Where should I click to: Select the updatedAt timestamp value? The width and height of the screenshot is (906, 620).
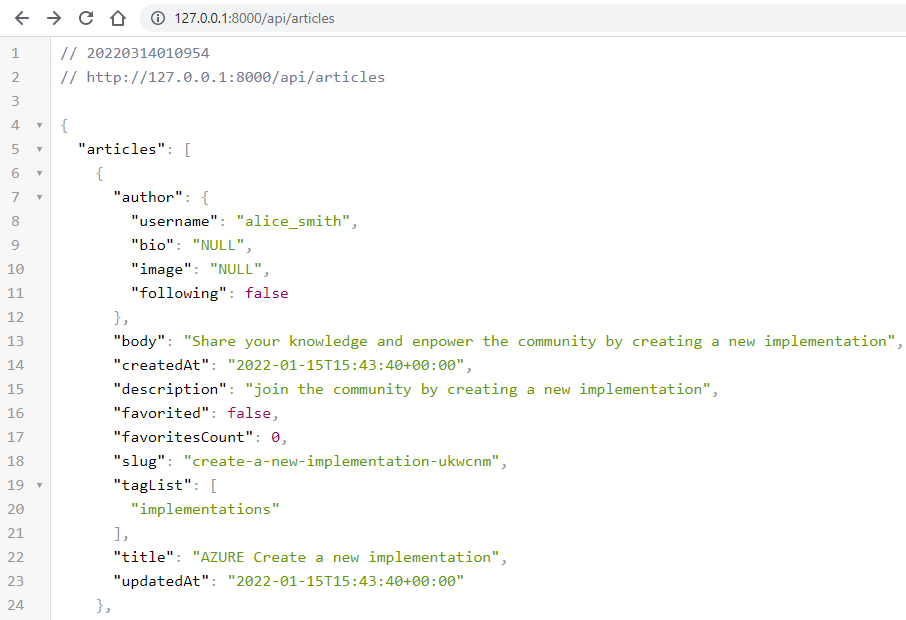pyautogui.click(x=346, y=581)
